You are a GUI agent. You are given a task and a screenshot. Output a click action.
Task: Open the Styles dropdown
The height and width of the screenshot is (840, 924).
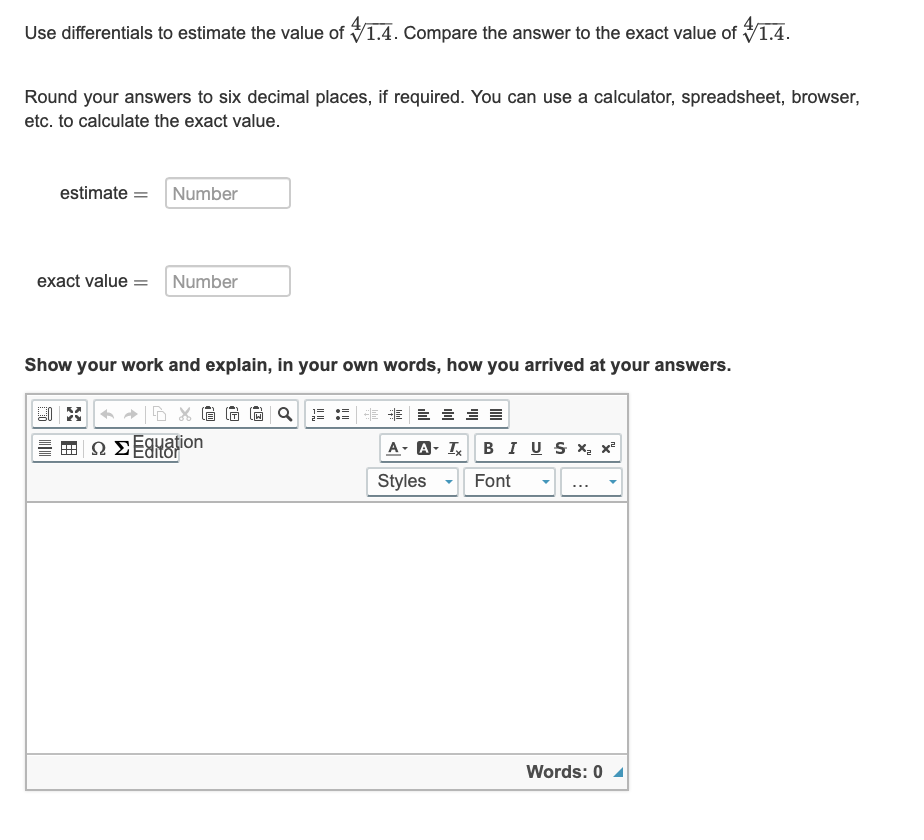[x=412, y=481]
